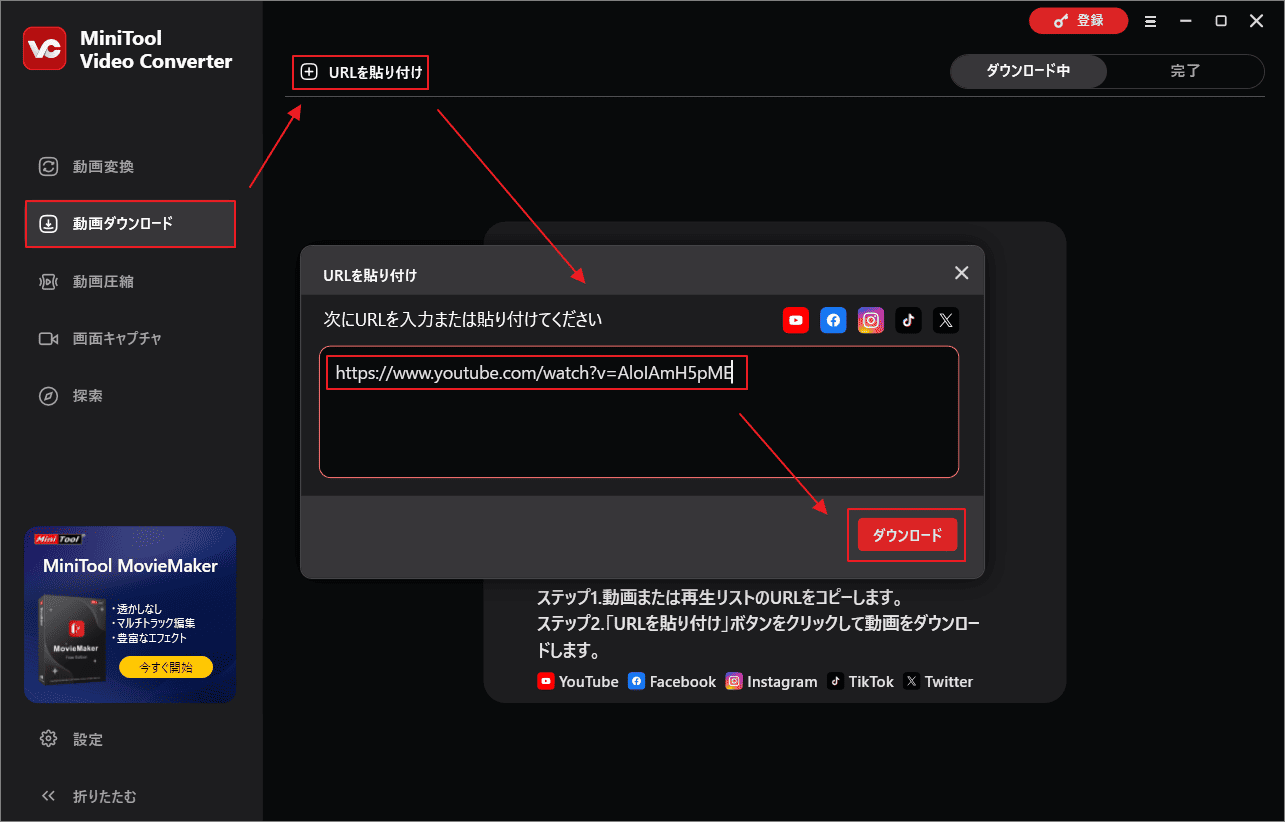Click the X icon in the dialog's site row

coord(946,320)
